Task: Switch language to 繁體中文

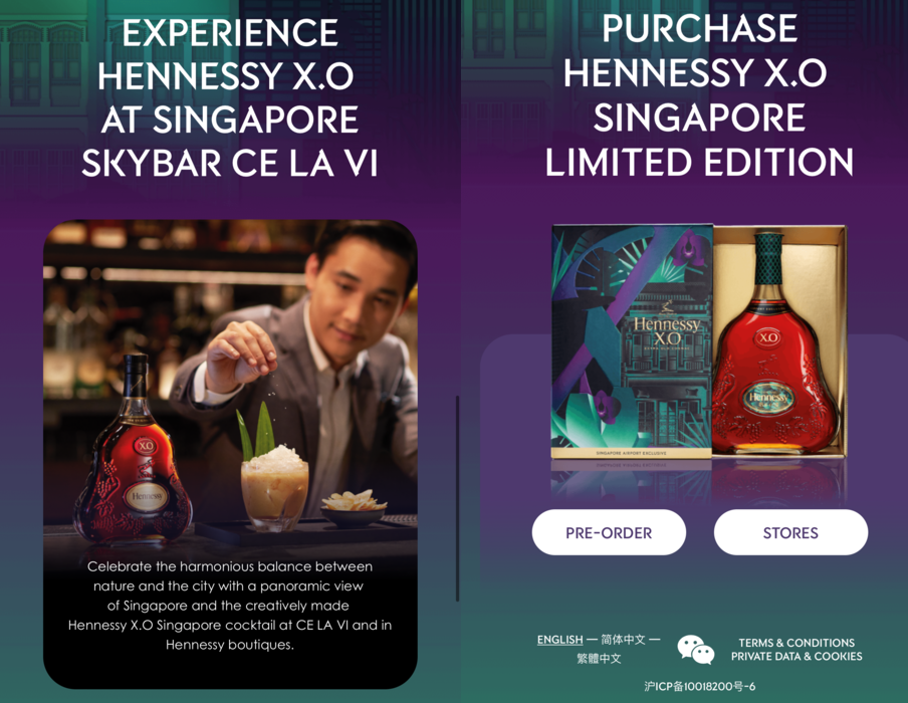Action: click(599, 658)
